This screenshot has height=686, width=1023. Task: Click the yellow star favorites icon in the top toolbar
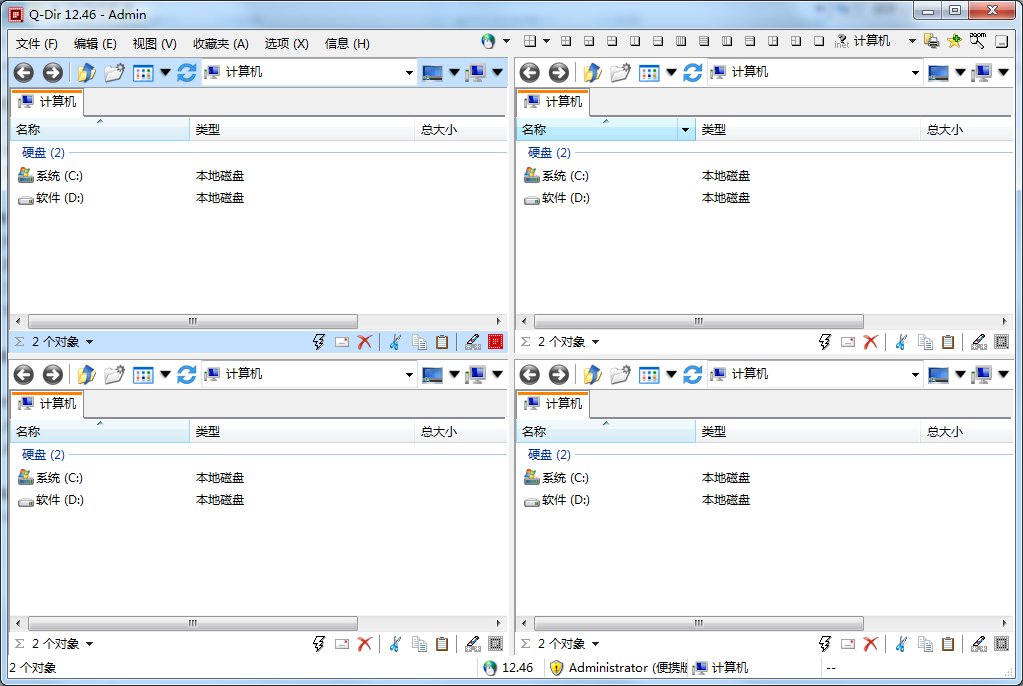click(954, 42)
